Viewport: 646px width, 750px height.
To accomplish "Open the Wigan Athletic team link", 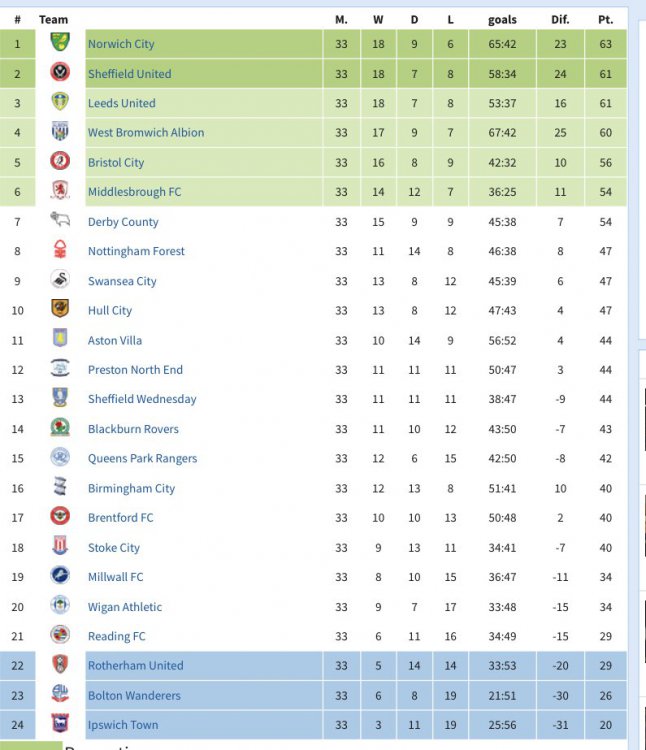I will [x=124, y=607].
